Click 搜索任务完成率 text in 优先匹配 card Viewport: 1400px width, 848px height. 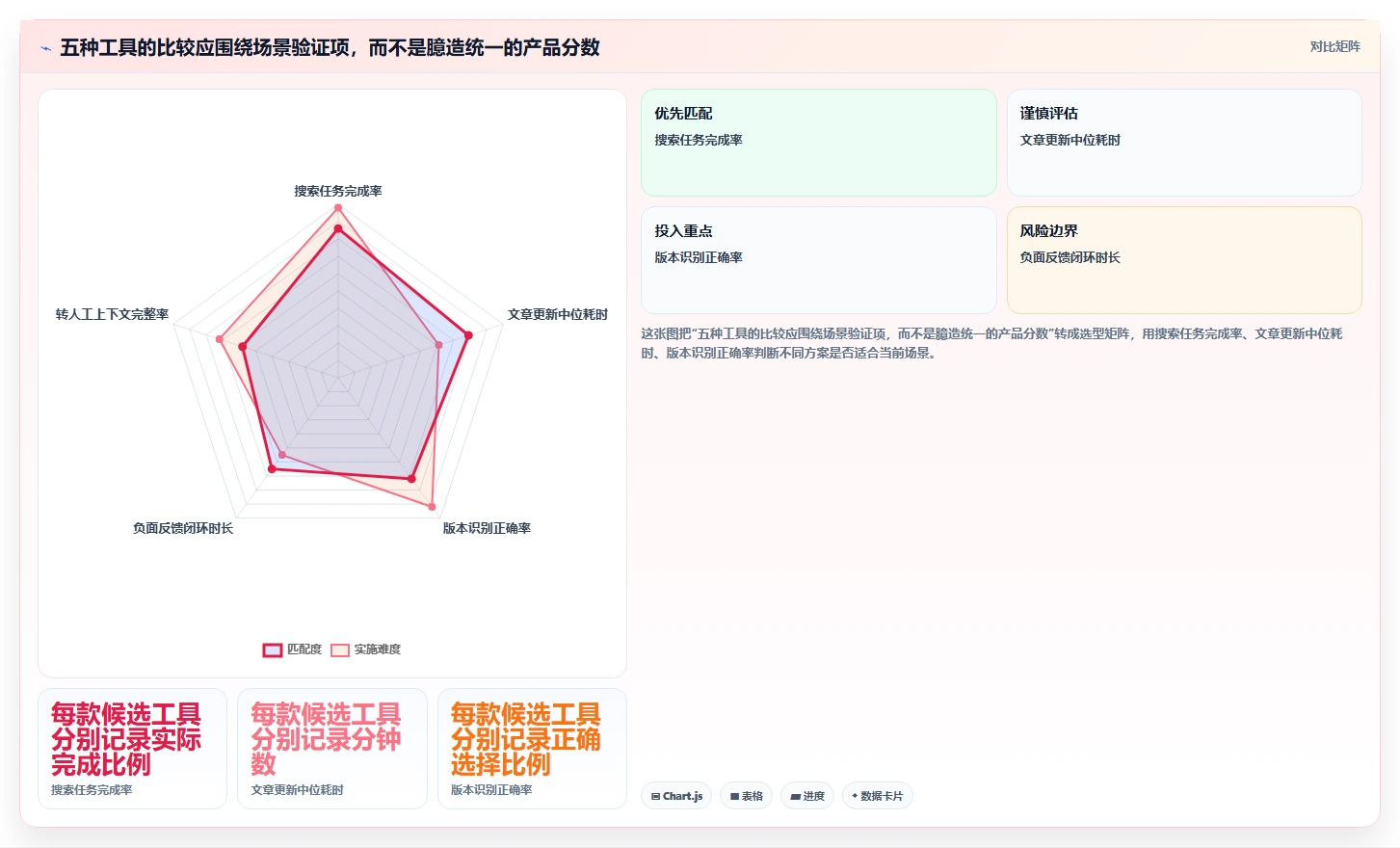[699, 140]
